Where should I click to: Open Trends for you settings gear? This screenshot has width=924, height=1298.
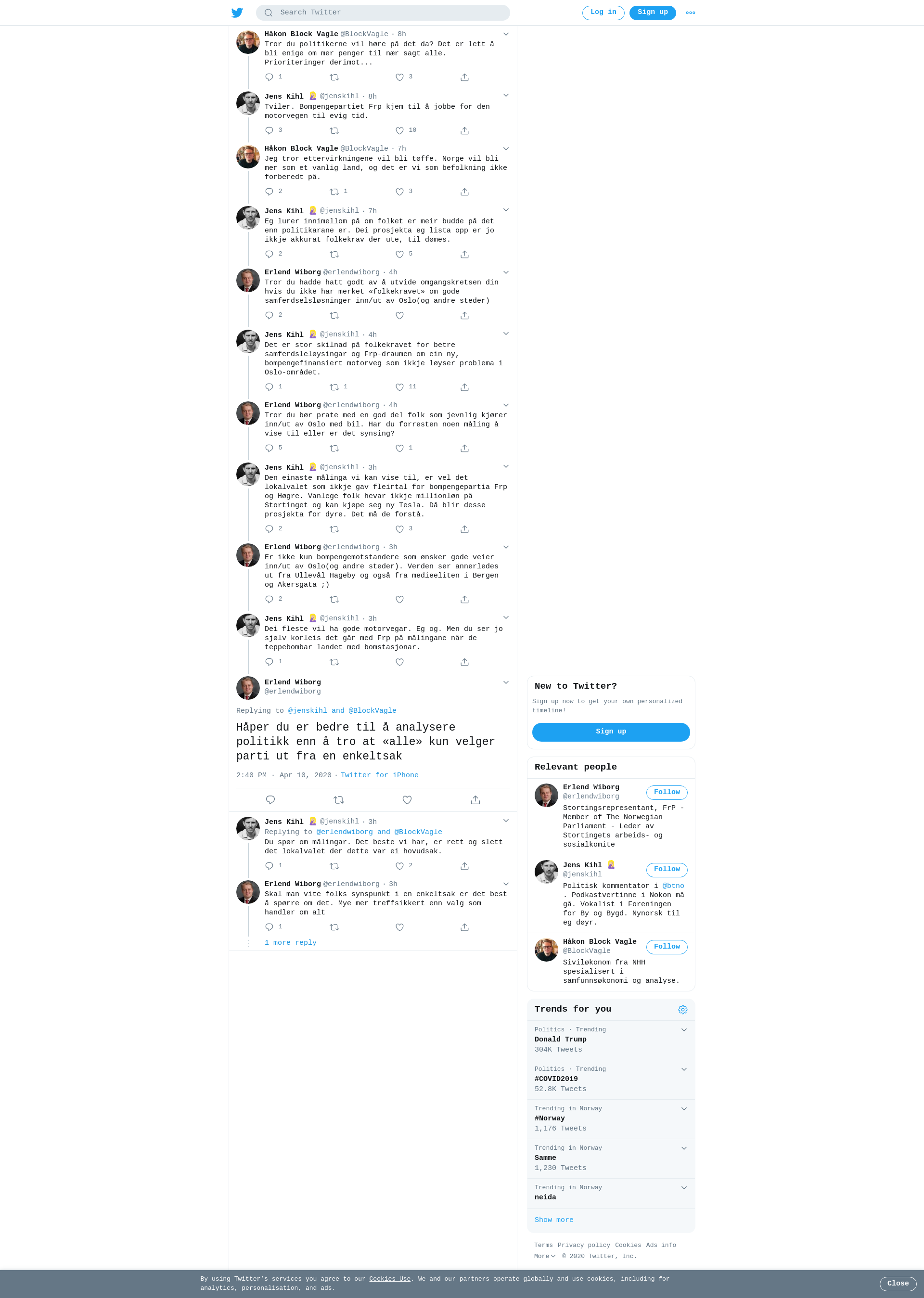tap(683, 1010)
